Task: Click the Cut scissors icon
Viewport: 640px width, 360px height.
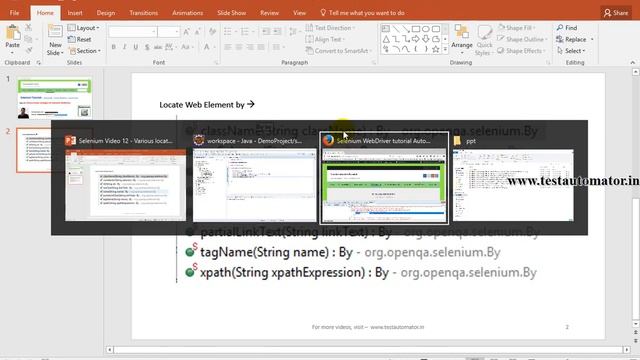Action: pyautogui.click(x=28, y=28)
